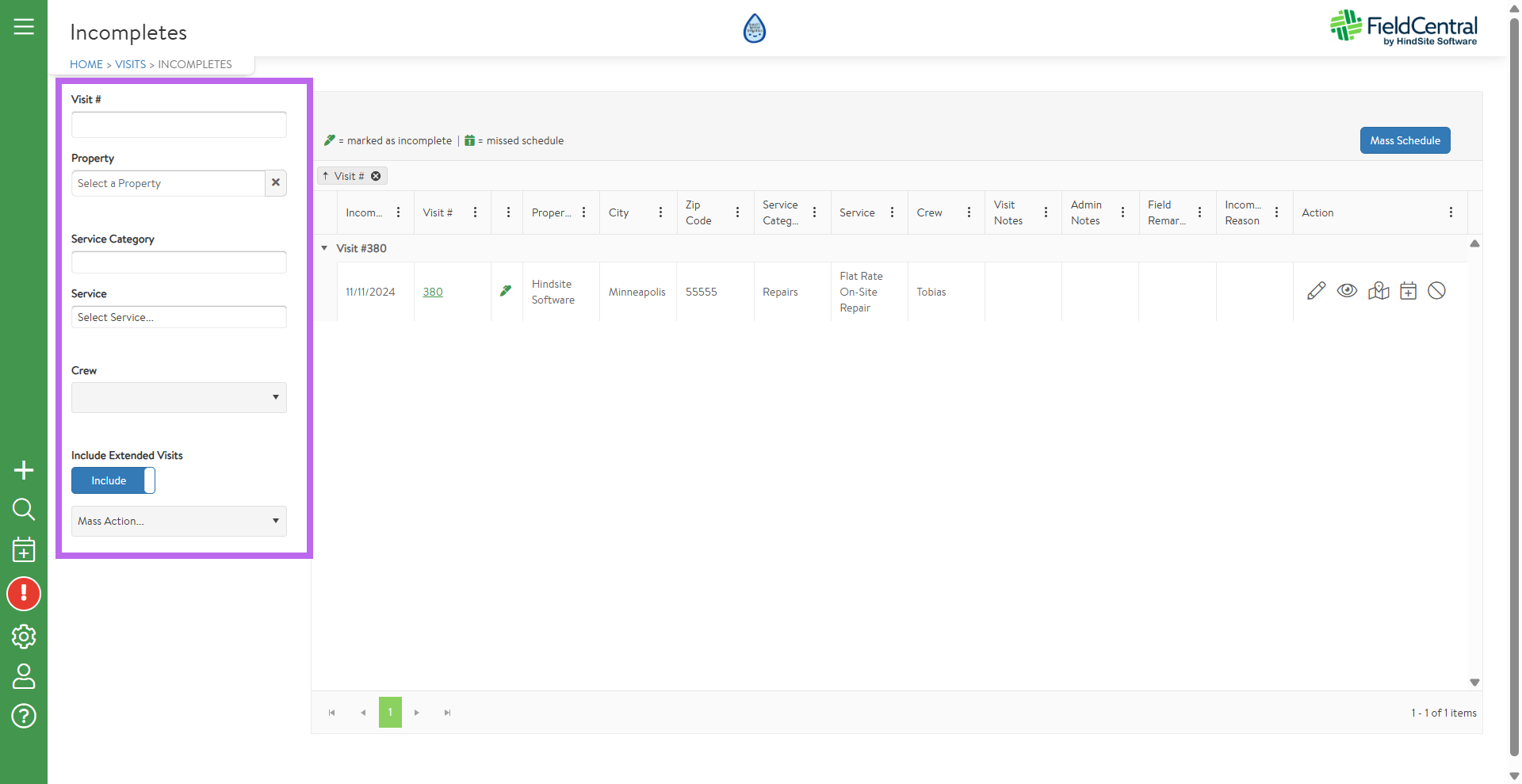
Task: Click the pencil edit icon for visit 380
Action: [x=1316, y=291]
